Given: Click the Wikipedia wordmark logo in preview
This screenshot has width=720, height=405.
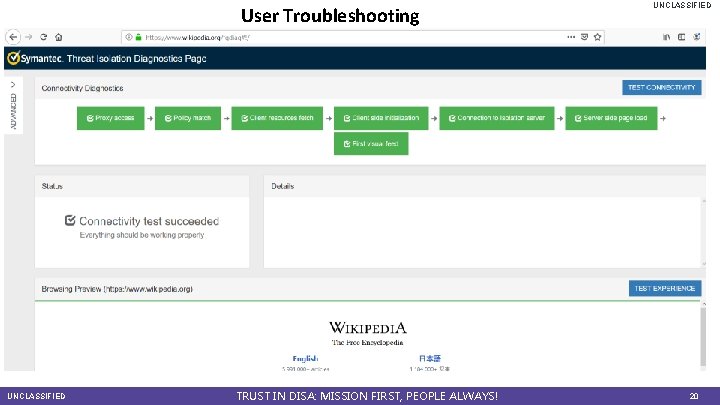Looking at the screenshot, I should (x=368, y=328).
